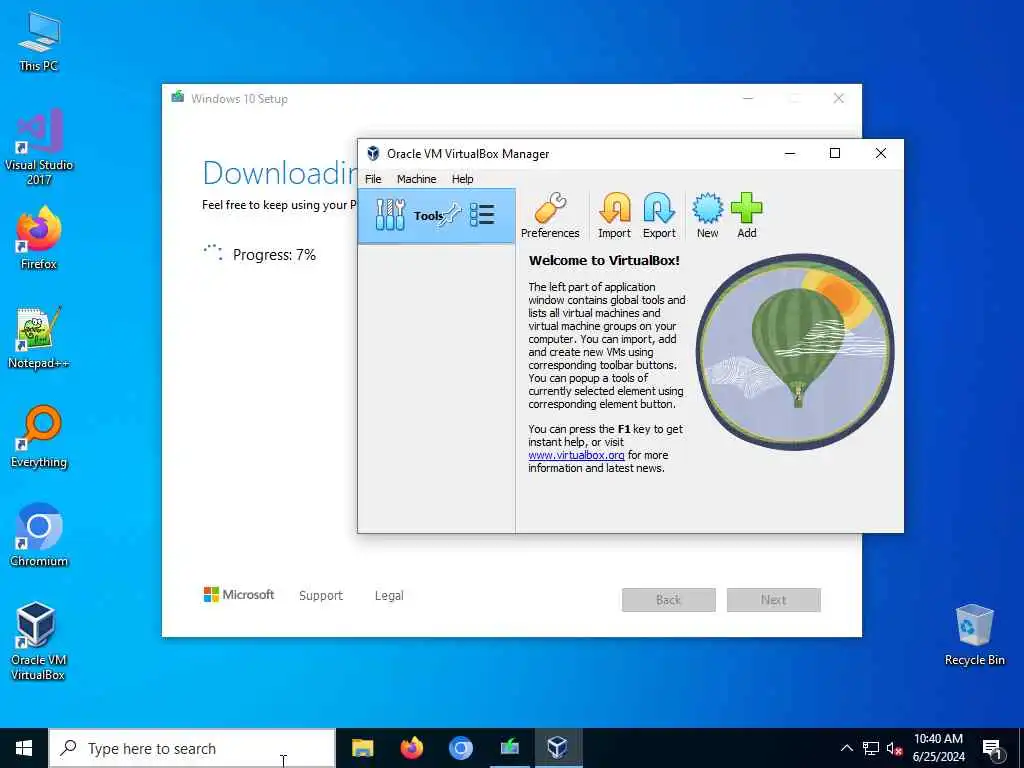Screen dimensions: 1024x768
Task: Click the taskbar search box
Action: coord(192,748)
